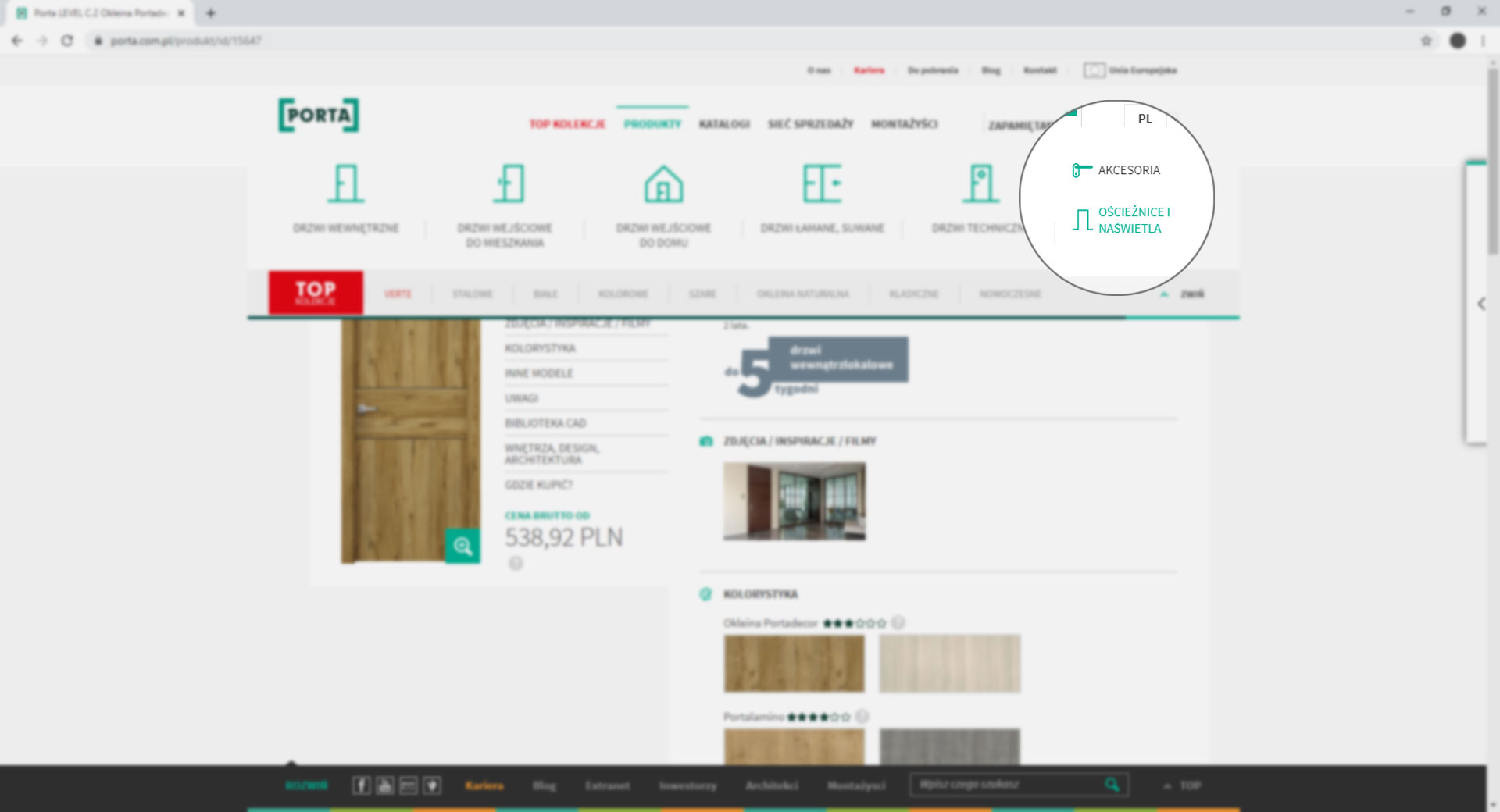Click the Kolorystyka palette icon
This screenshot has width=1500, height=812.
[705, 594]
